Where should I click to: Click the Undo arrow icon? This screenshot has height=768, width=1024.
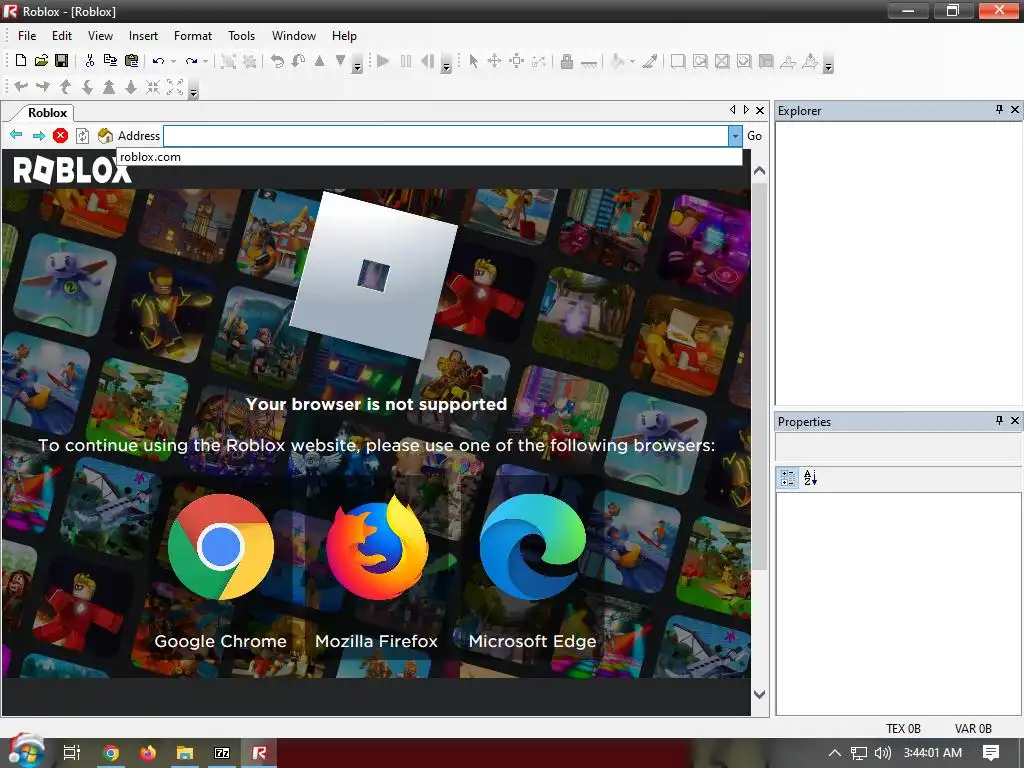coord(158,61)
